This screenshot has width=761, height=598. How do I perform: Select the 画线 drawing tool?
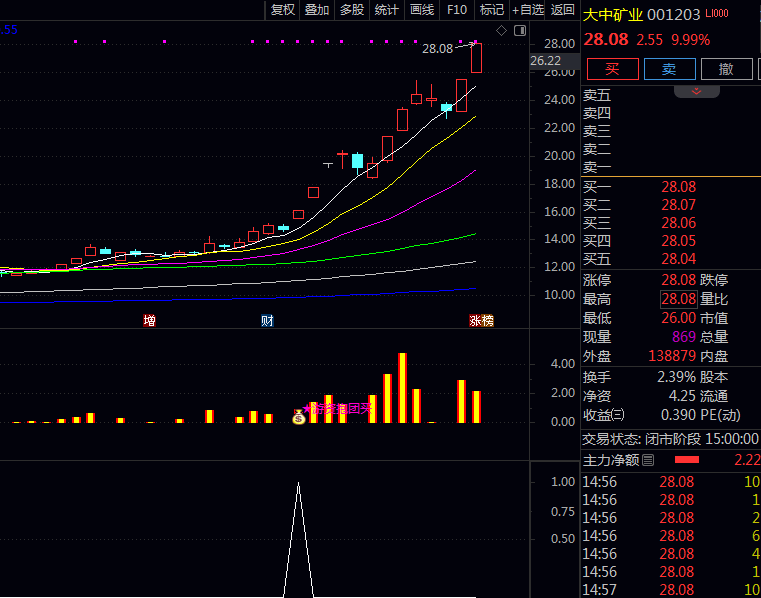pyautogui.click(x=422, y=10)
